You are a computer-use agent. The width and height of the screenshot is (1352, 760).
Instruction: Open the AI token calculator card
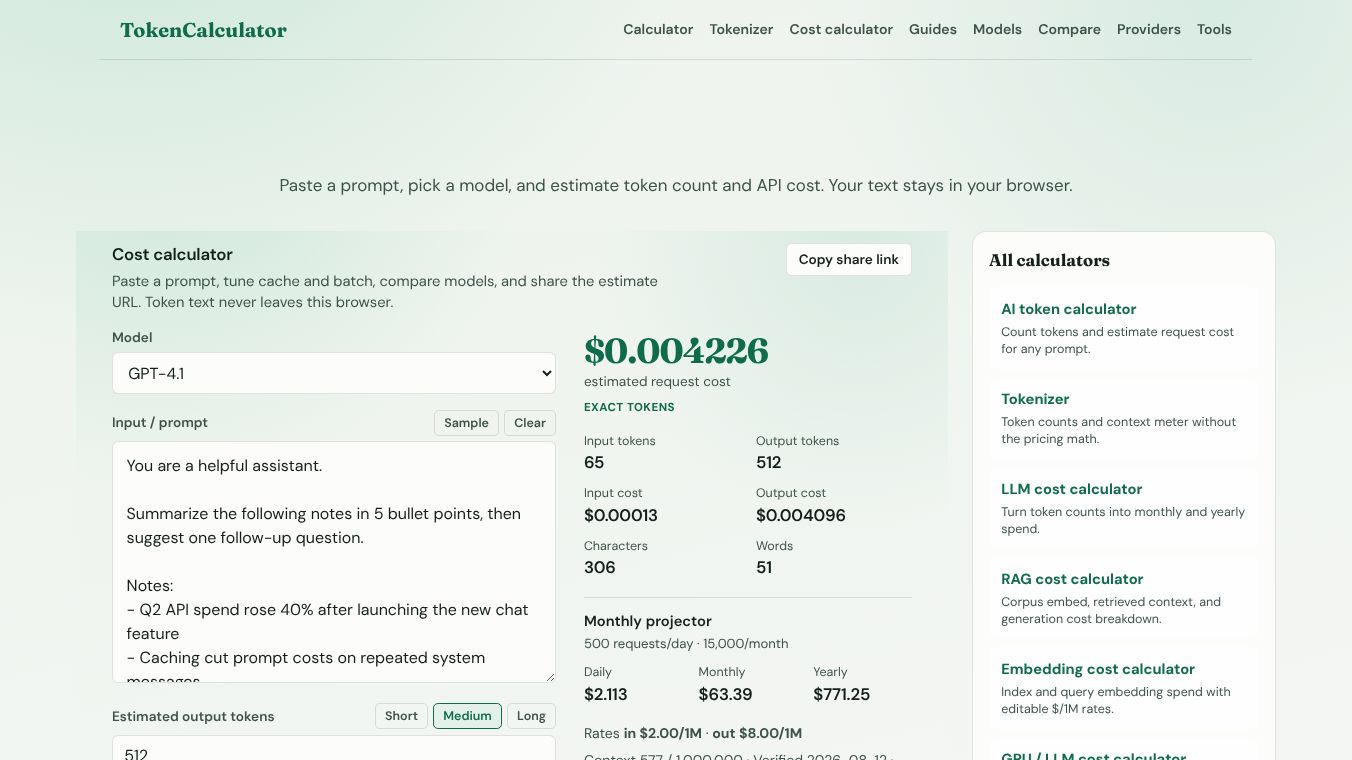pos(1124,328)
